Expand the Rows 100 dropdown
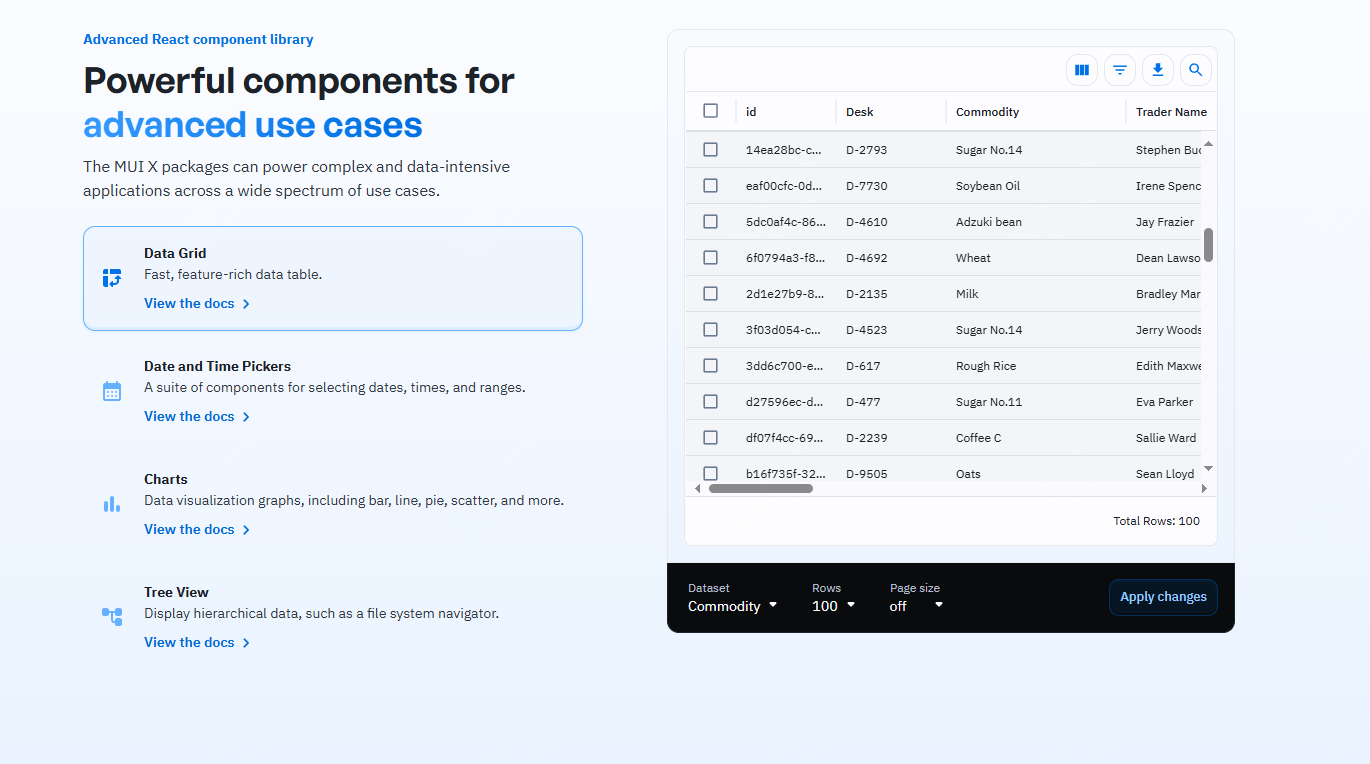The width and height of the screenshot is (1370, 764). (833, 606)
